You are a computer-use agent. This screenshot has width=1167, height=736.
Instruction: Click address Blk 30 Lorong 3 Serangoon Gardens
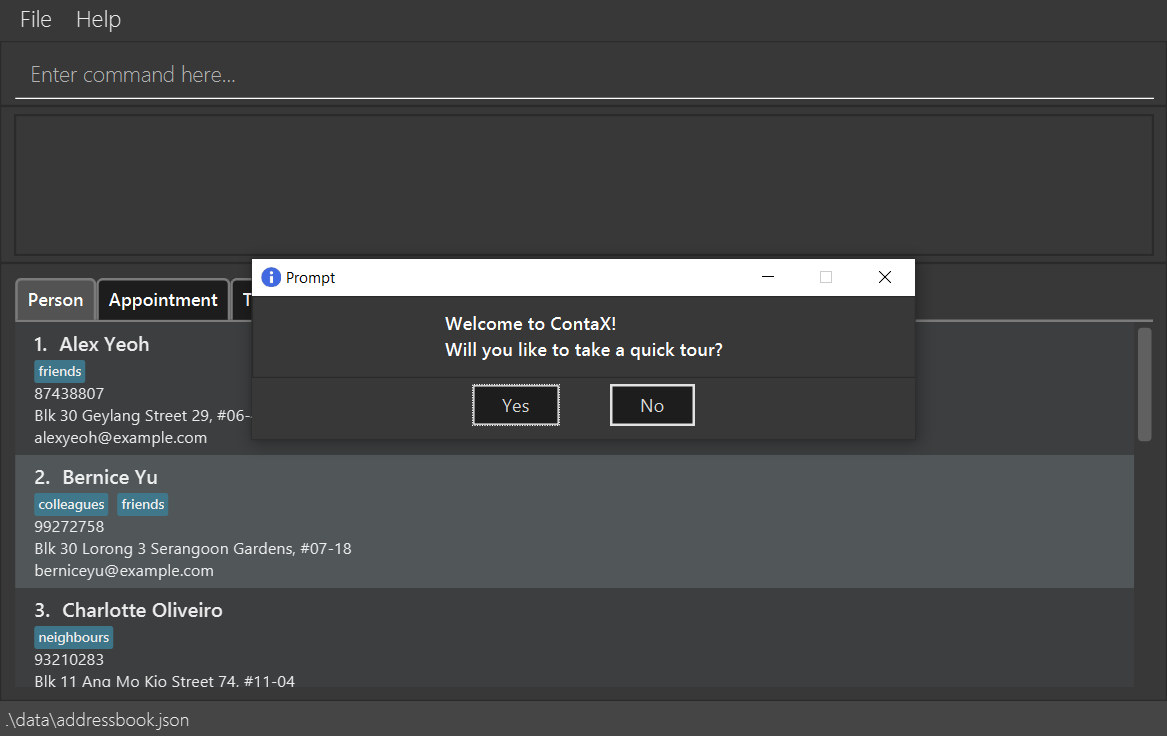point(193,549)
